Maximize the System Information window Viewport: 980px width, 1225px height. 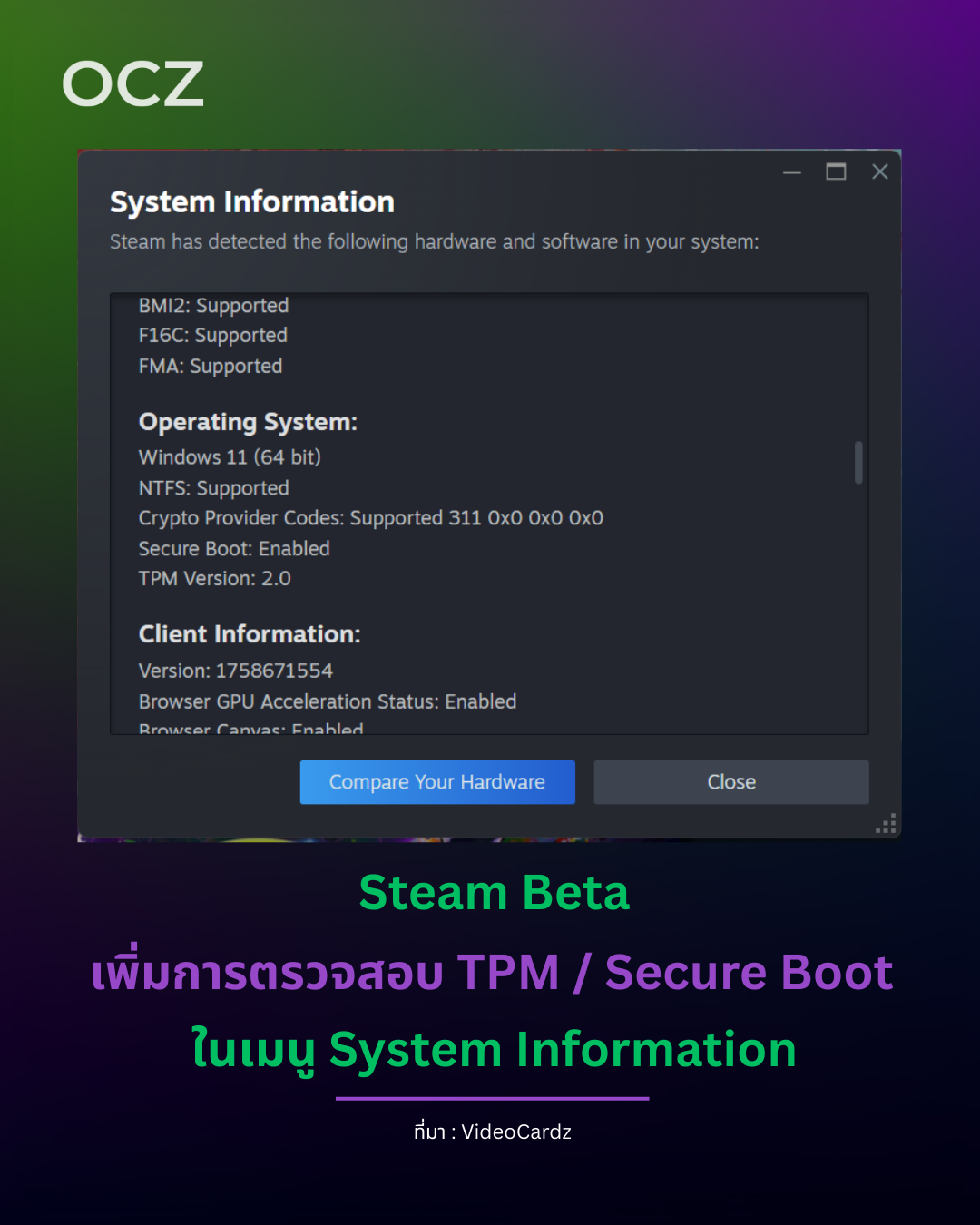click(x=836, y=171)
